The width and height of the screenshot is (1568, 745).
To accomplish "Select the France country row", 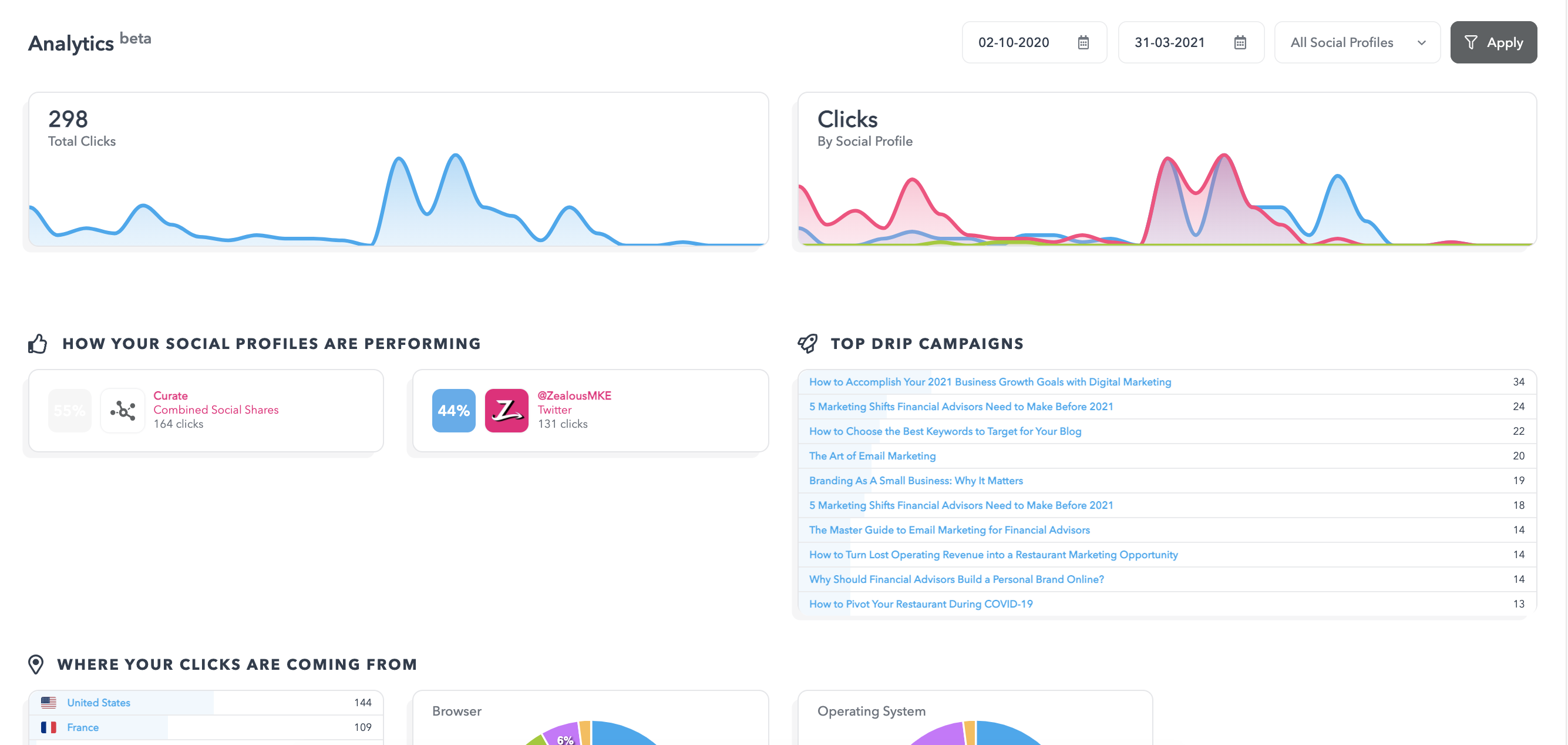I will click(206, 727).
